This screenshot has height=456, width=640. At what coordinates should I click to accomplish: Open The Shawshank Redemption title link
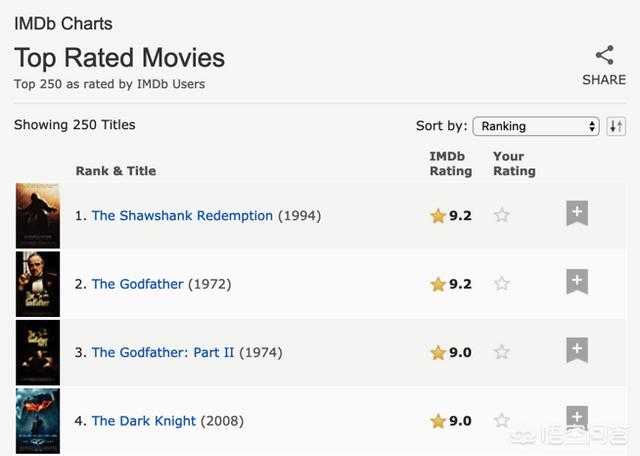click(x=182, y=216)
